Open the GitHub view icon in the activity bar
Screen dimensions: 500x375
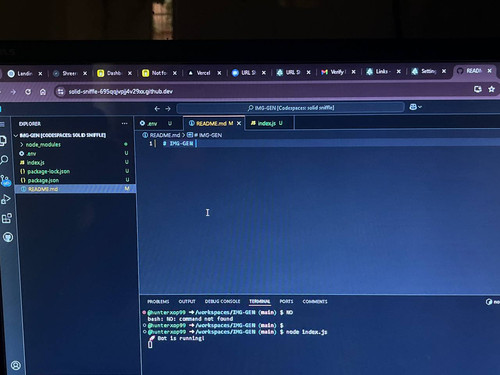pos(8,237)
